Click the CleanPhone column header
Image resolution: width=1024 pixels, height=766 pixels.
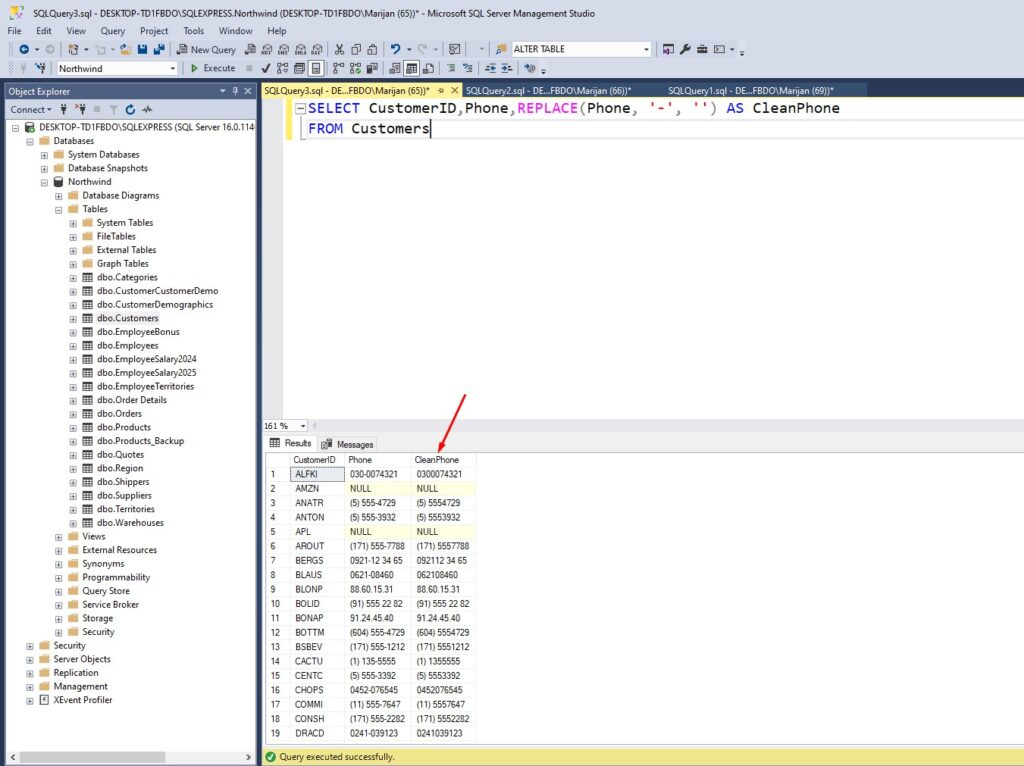click(443, 460)
